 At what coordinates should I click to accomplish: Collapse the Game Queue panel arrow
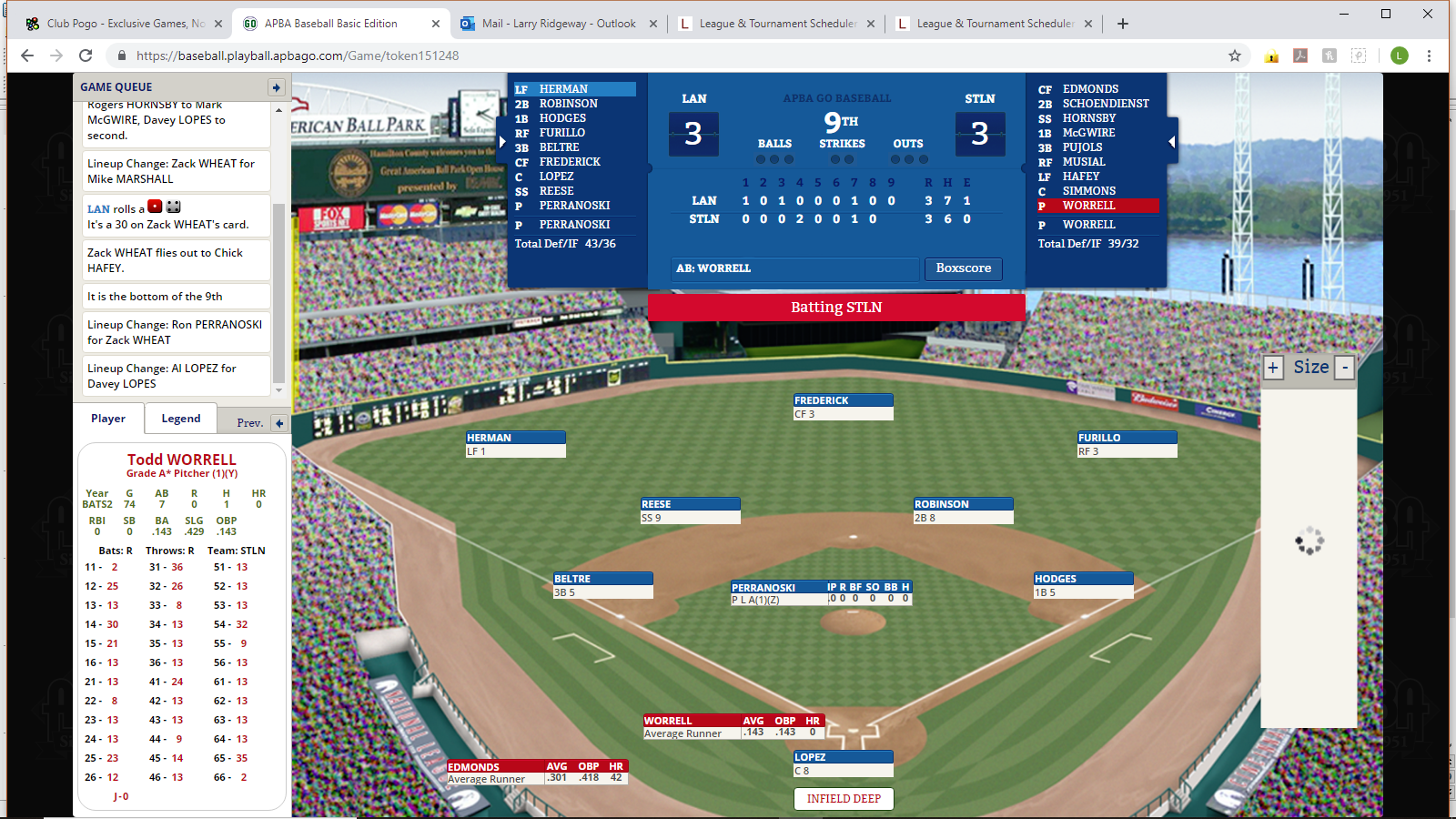[277, 87]
